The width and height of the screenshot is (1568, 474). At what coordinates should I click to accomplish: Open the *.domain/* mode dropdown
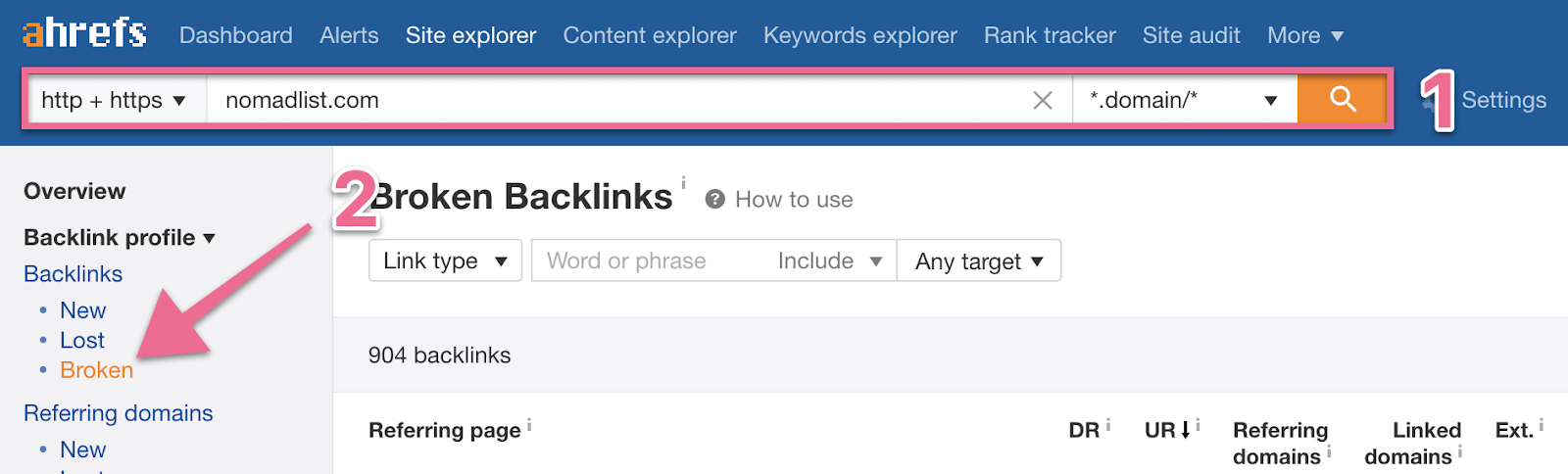click(1184, 100)
